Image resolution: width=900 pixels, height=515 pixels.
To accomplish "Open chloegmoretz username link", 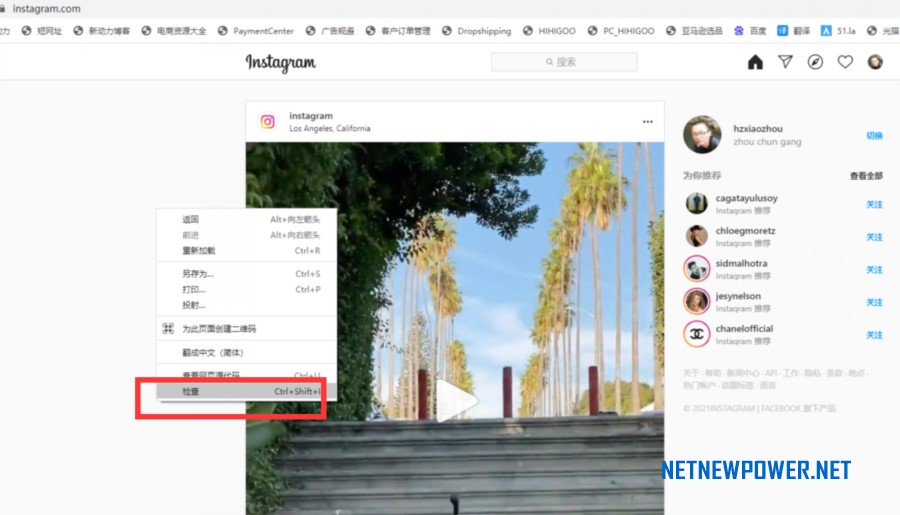I will [745, 231].
